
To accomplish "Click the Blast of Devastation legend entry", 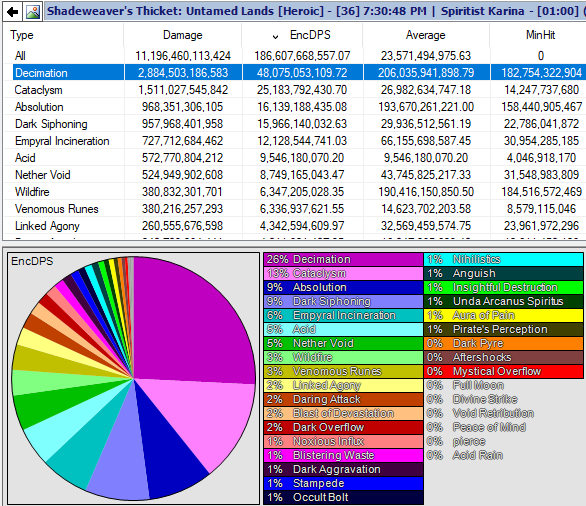I will tap(343, 413).
